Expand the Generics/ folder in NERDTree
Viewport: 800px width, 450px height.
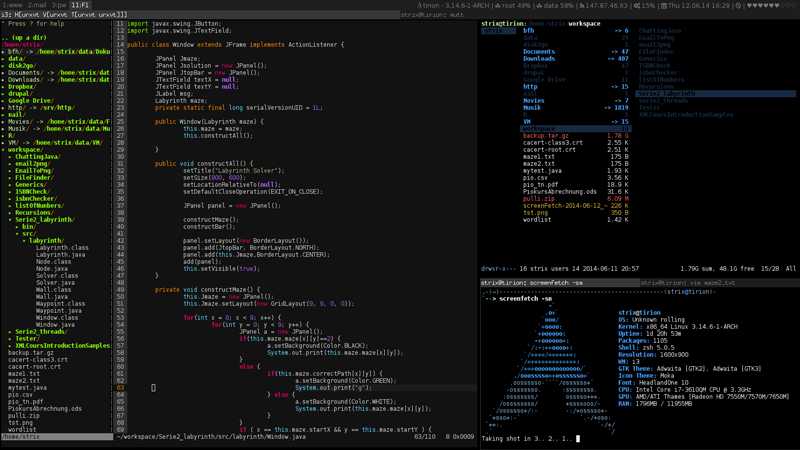tap(31, 185)
